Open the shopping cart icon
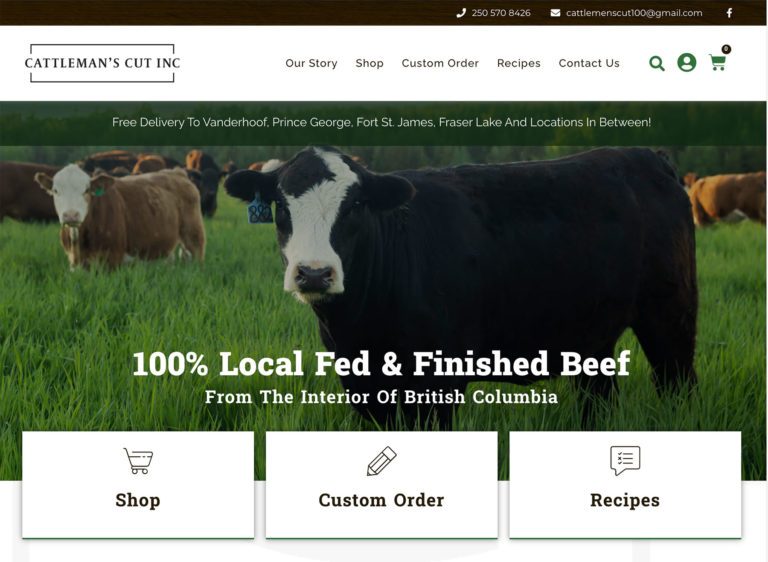This screenshot has height=562, width=768. click(718, 62)
